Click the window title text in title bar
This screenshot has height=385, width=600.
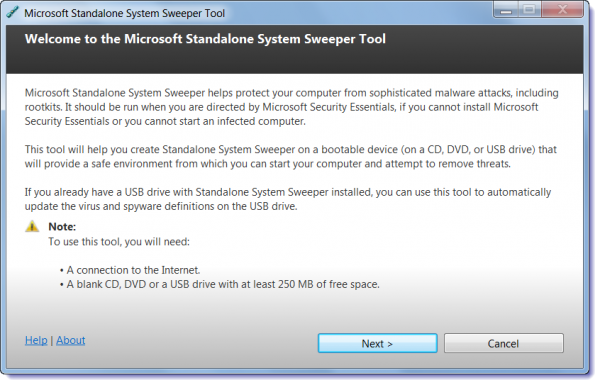tap(124, 13)
